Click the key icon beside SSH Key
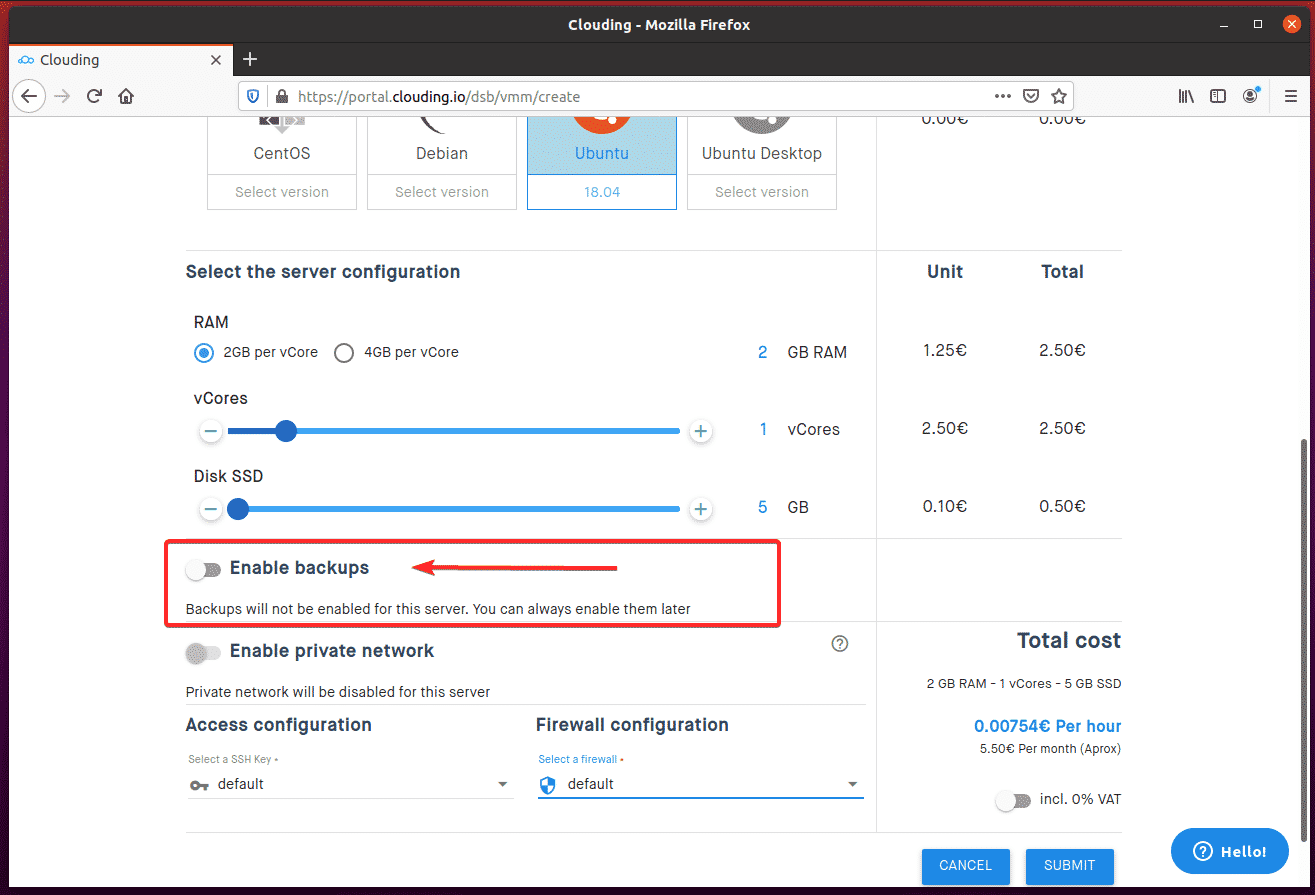 (x=199, y=785)
